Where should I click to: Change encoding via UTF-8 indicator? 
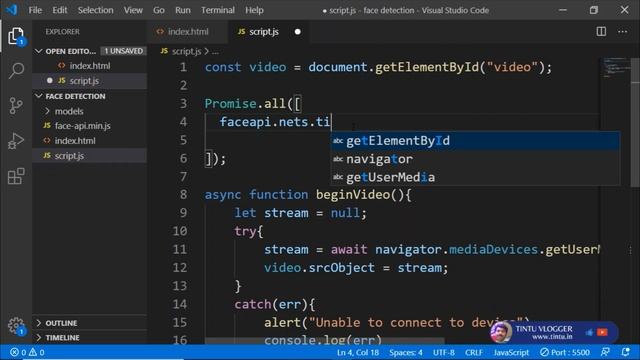tap(444, 352)
